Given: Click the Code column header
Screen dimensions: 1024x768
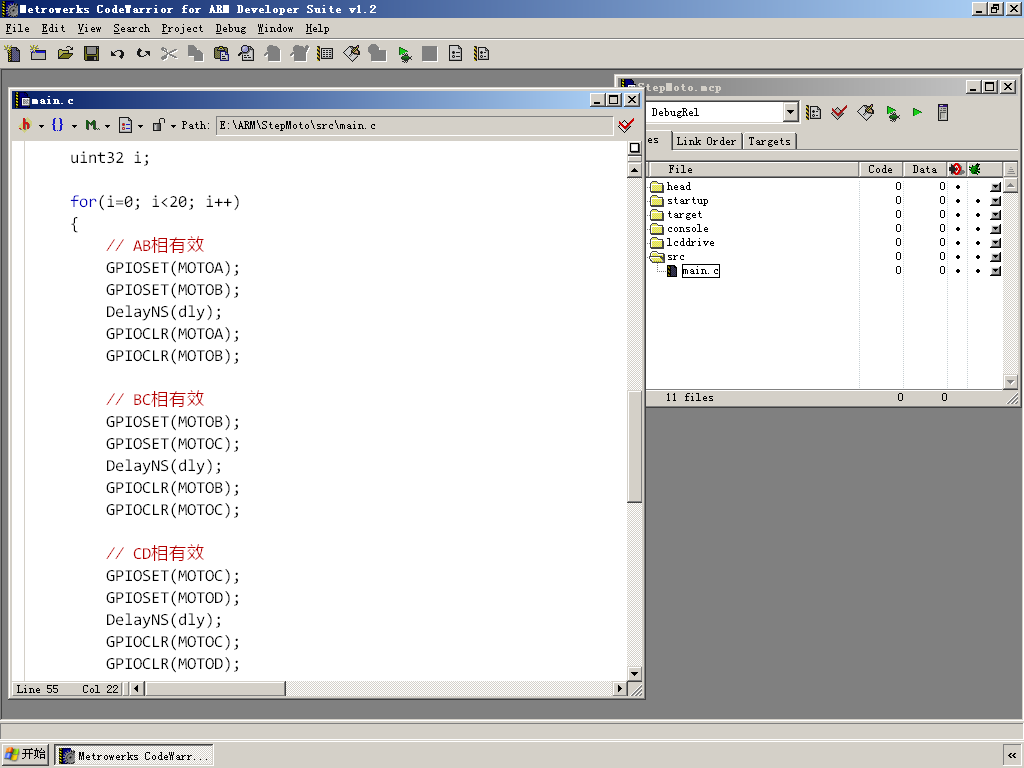Looking at the screenshot, I should [x=880, y=169].
